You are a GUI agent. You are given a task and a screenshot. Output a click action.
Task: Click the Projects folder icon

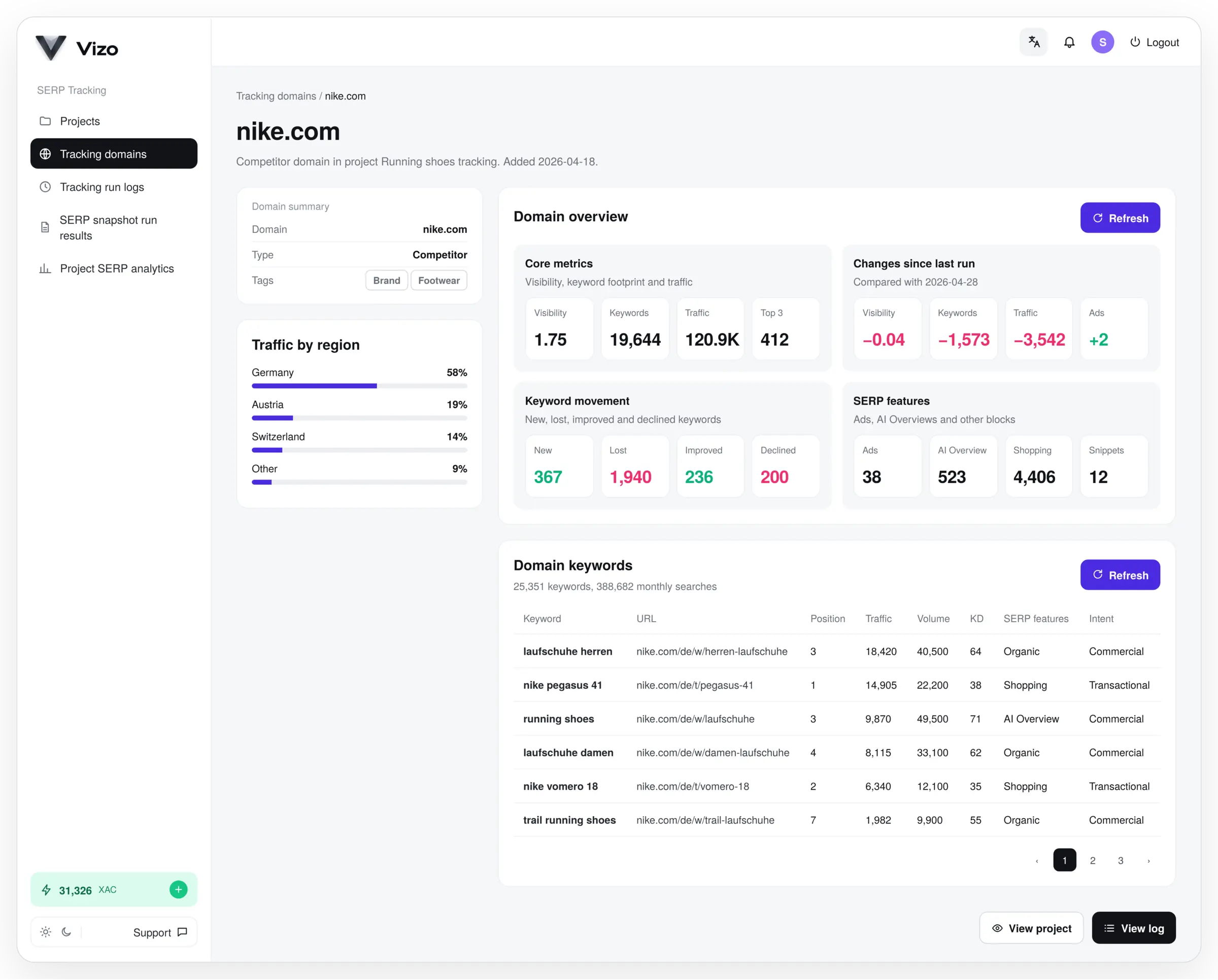click(x=45, y=121)
